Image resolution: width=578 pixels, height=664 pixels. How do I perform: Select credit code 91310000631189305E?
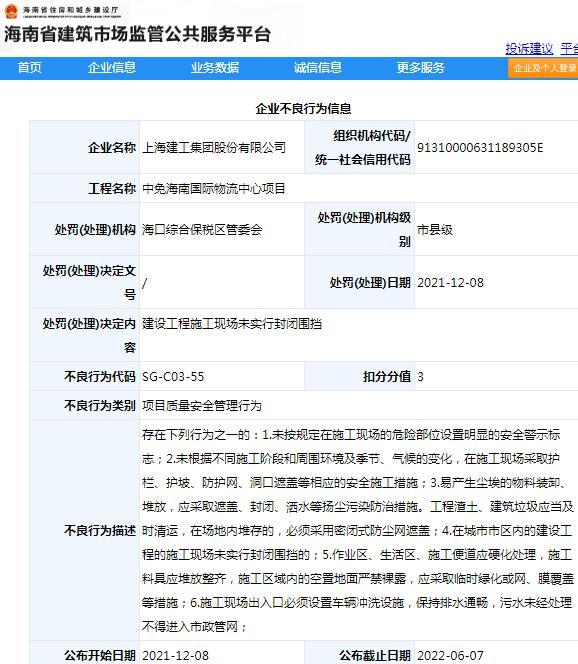480,147
